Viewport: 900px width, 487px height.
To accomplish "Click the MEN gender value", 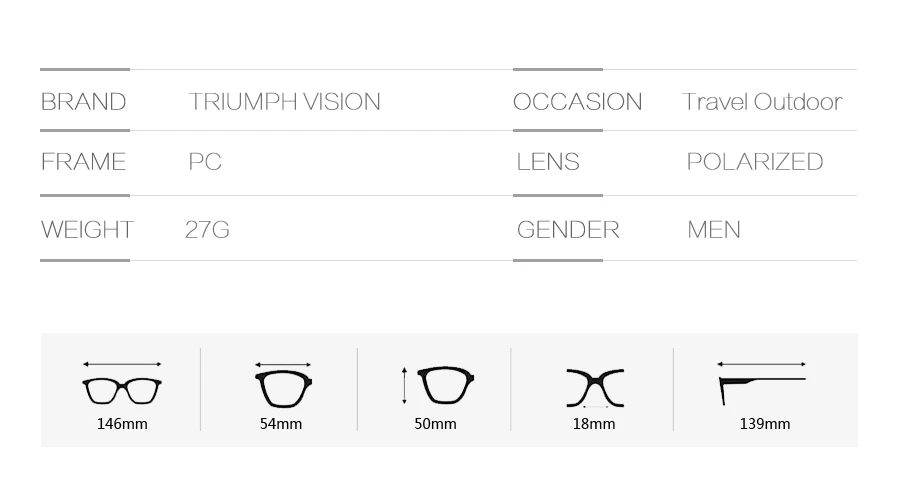I will pyautogui.click(x=713, y=230).
